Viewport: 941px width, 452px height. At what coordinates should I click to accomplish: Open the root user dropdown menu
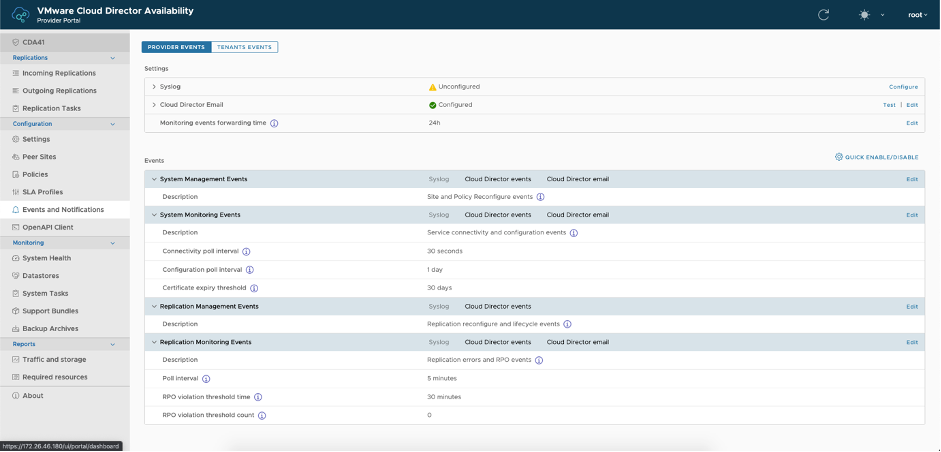pyautogui.click(x=918, y=15)
